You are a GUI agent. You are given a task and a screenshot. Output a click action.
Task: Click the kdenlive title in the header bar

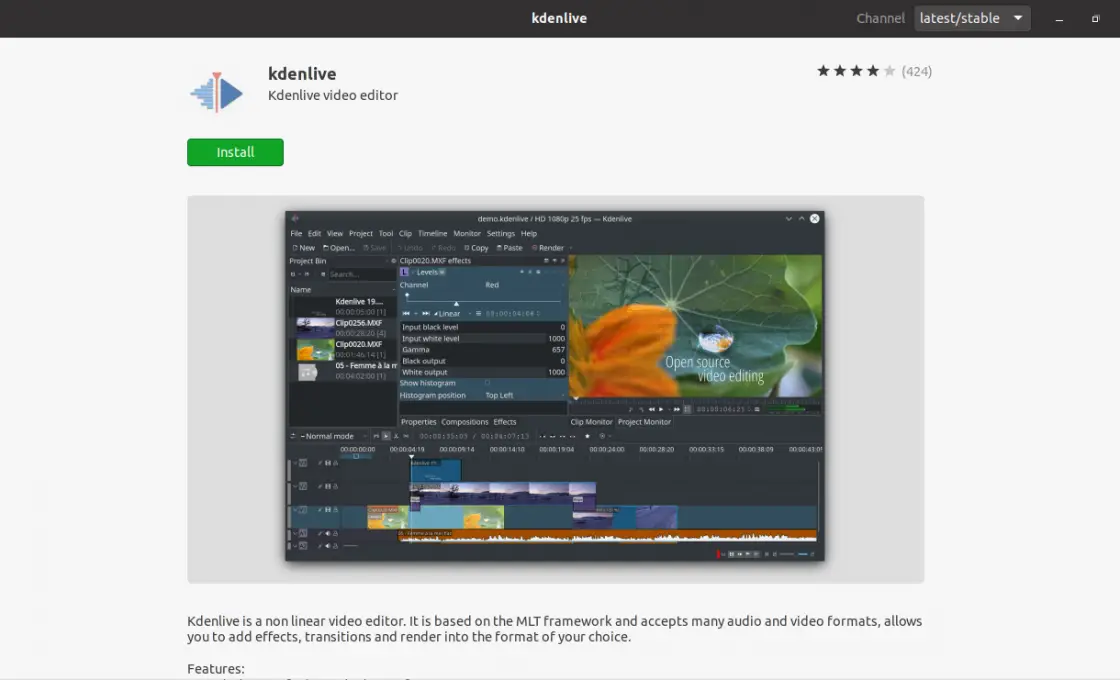click(x=559, y=19)
